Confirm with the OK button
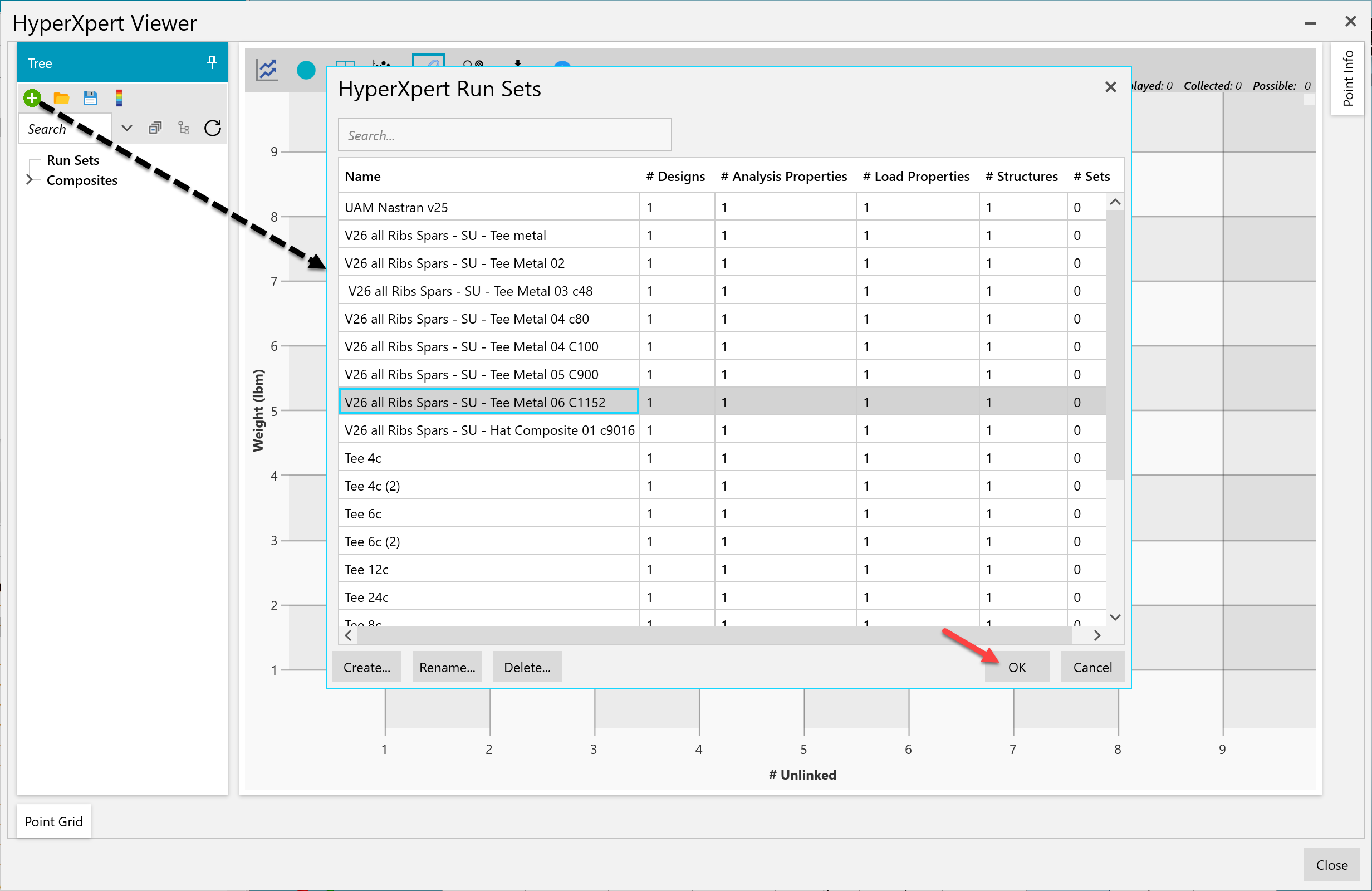Image resolution: width=1372 pixels, height=891 pixels. pyautogui.click(x=1017, y=667)
